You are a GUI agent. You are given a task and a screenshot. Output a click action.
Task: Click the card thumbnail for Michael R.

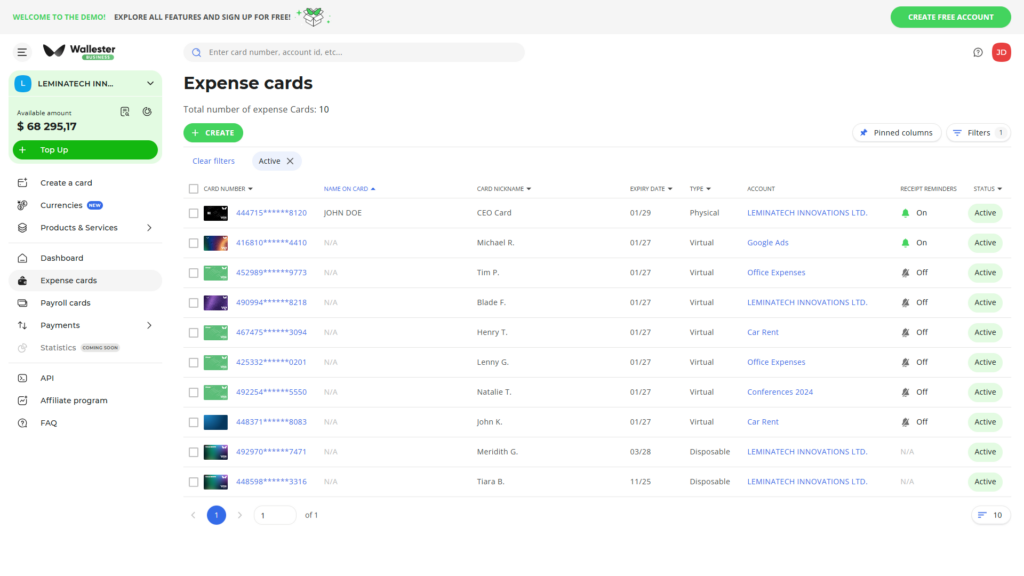click(216, 243)
